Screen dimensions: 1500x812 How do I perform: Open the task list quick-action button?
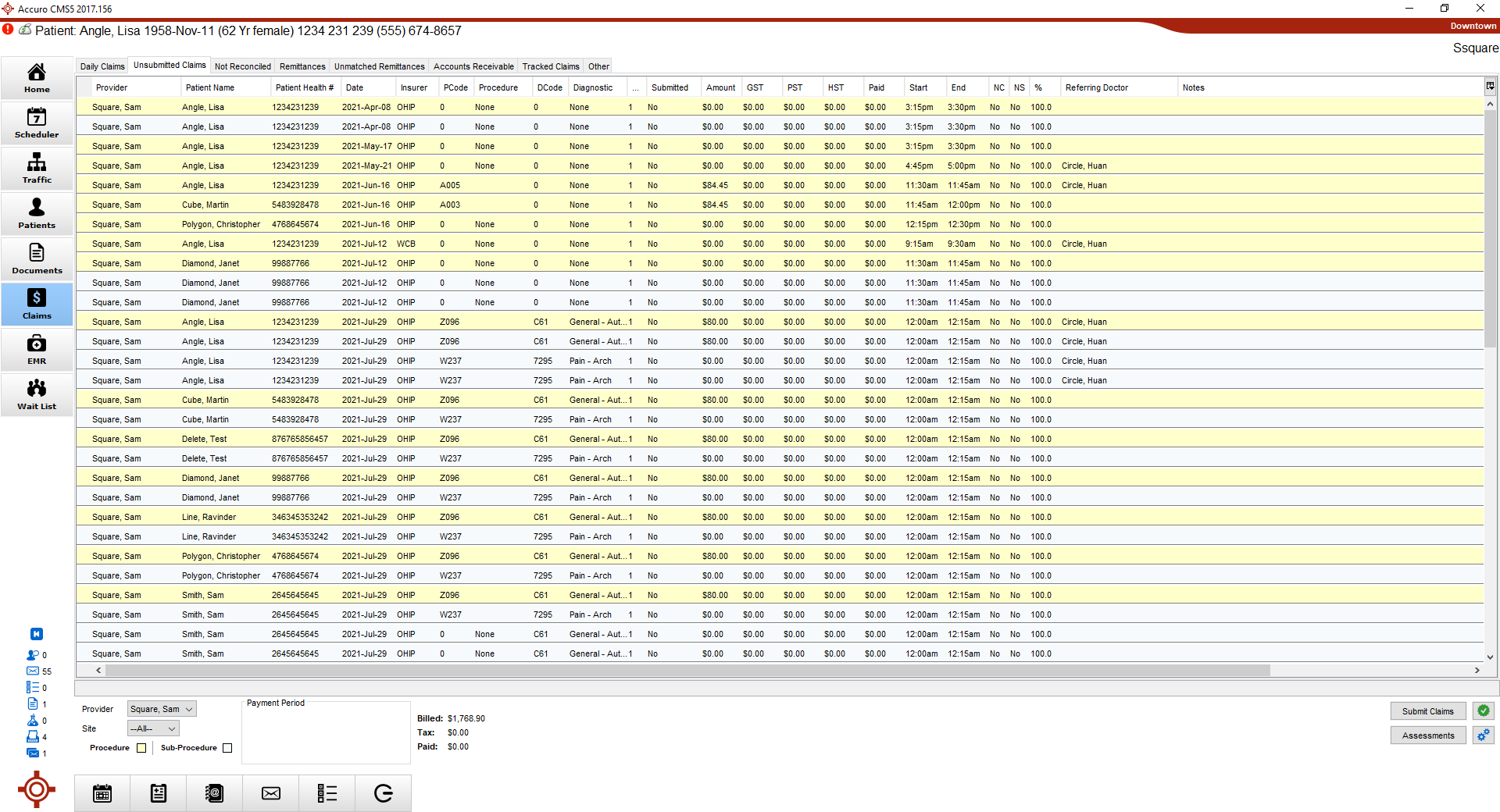pos(327,793)
